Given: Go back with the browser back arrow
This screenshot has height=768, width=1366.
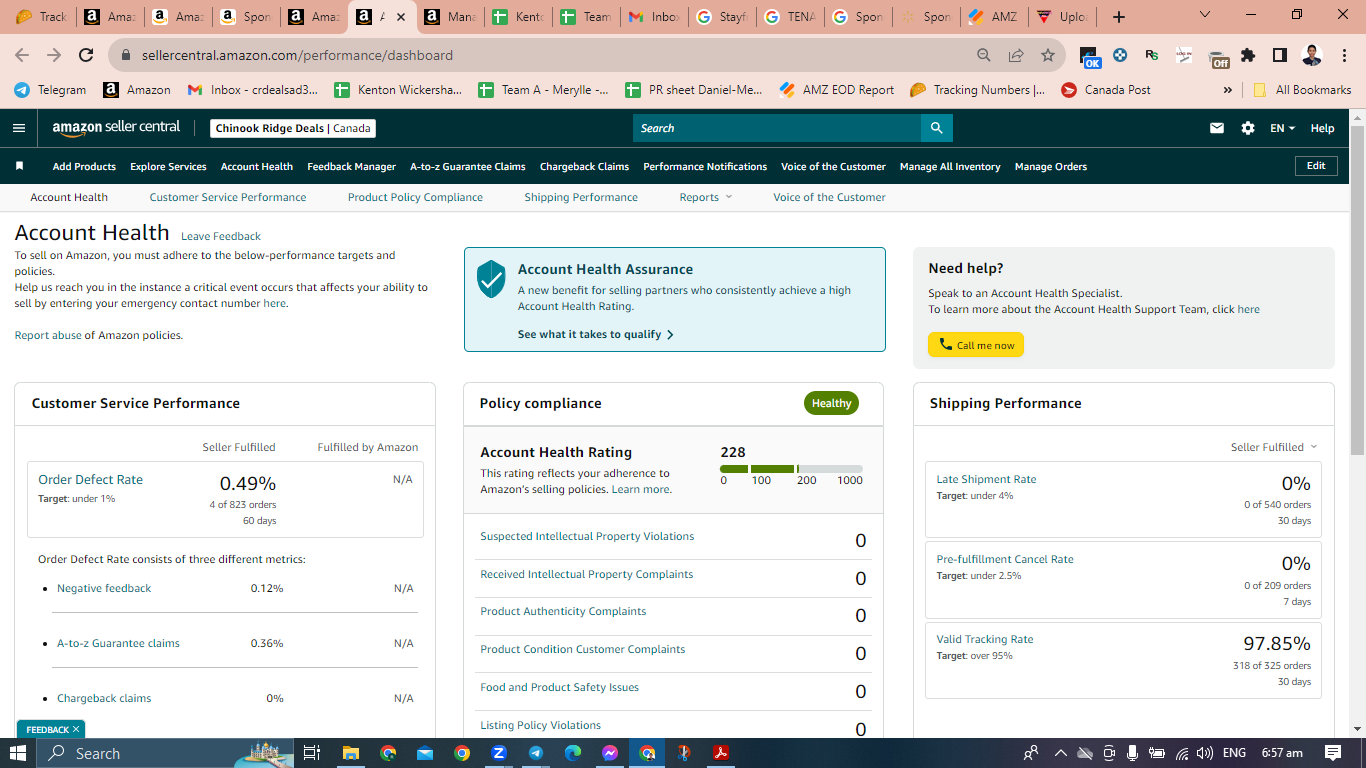Looking at the screenshot, I should point(22,55).
